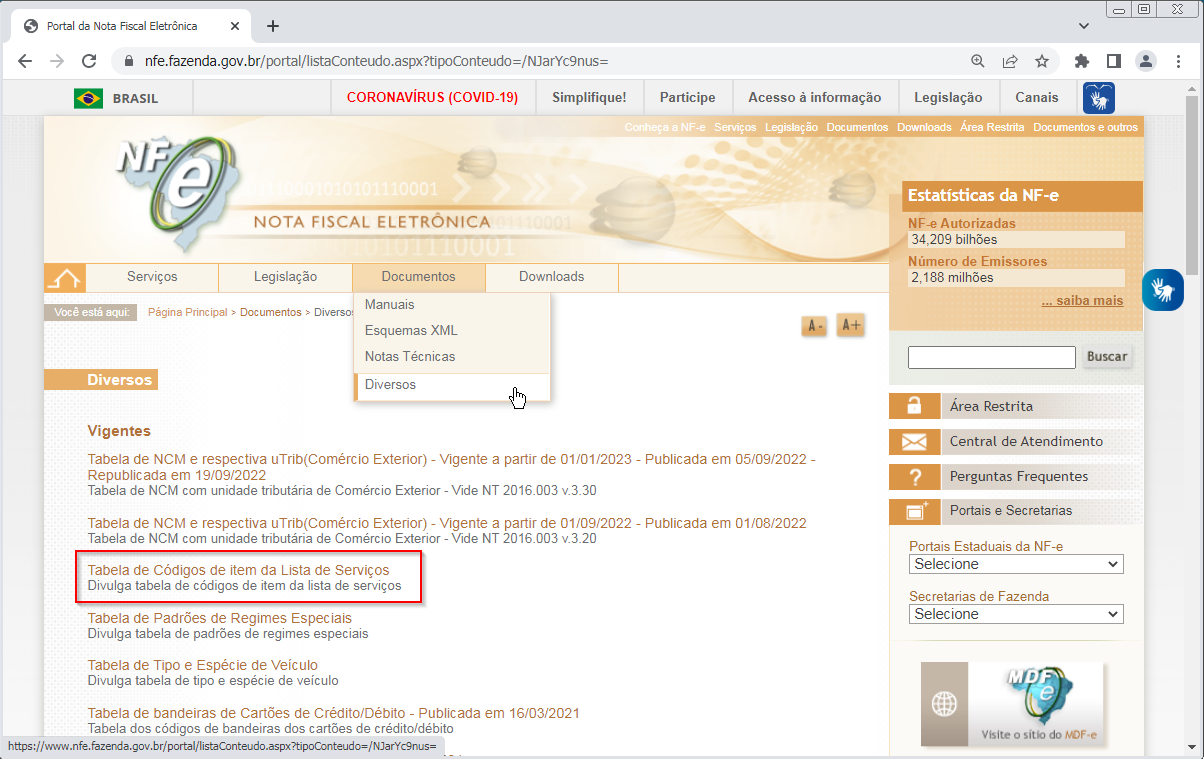Go home via the house icon
This screenshot has height=759, width=1204.
pos(65,277)
